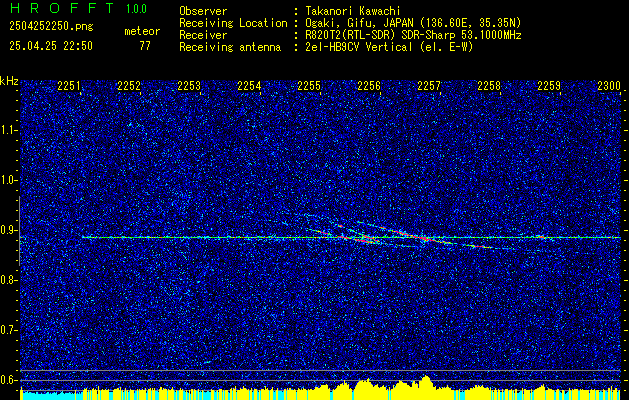Click time marker 2251
Screen dimensions: 629x400
[x=69, y=86]
